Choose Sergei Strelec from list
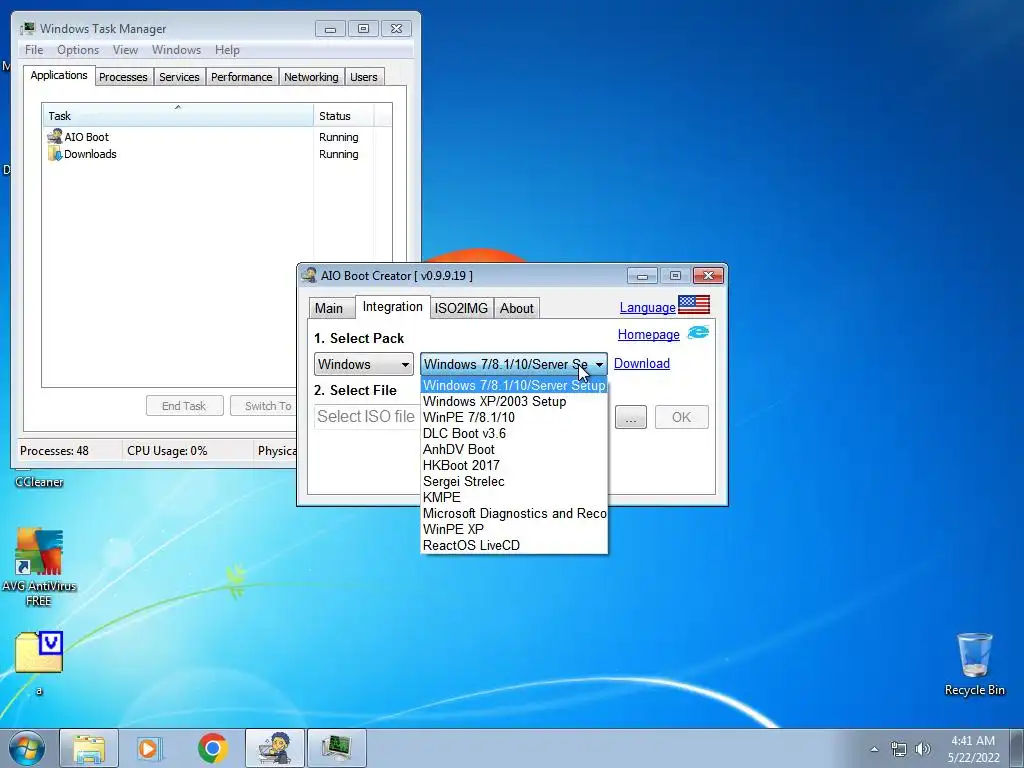Screen dimensions: 1024x768 tap(514, 481)
